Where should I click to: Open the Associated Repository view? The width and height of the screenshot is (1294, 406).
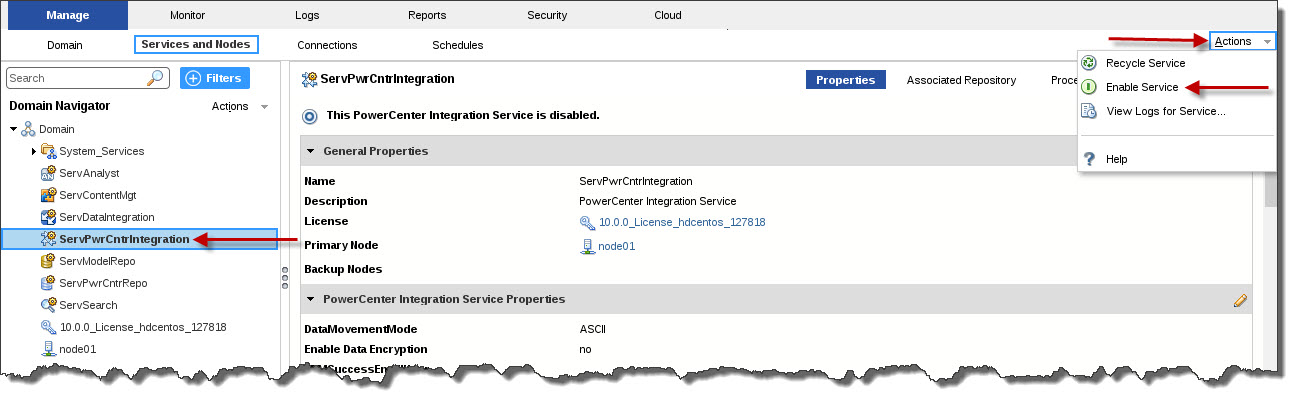point(961,80)
